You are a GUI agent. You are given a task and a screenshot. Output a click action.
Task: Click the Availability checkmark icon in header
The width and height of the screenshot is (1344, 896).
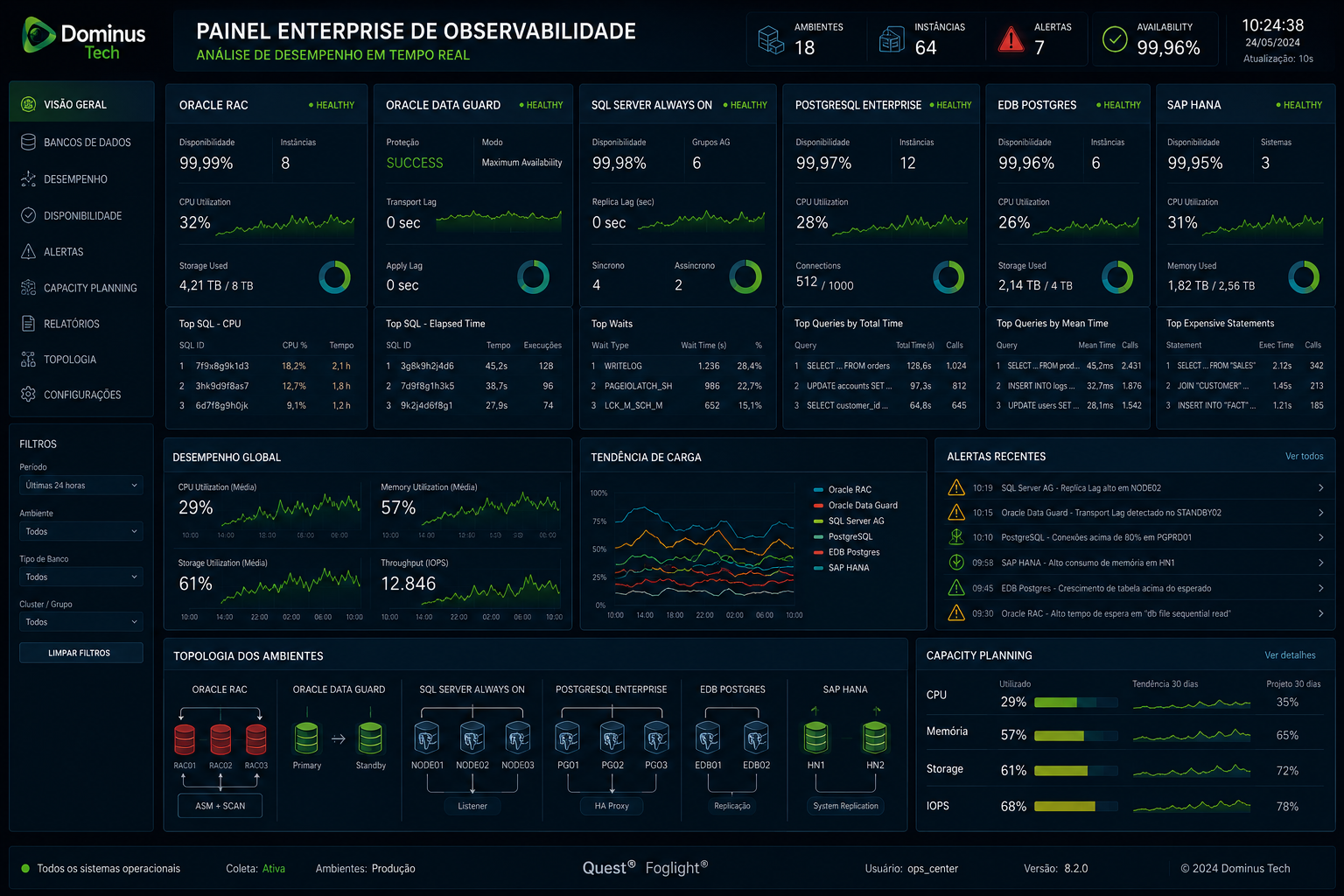[x=1115, y=39]
